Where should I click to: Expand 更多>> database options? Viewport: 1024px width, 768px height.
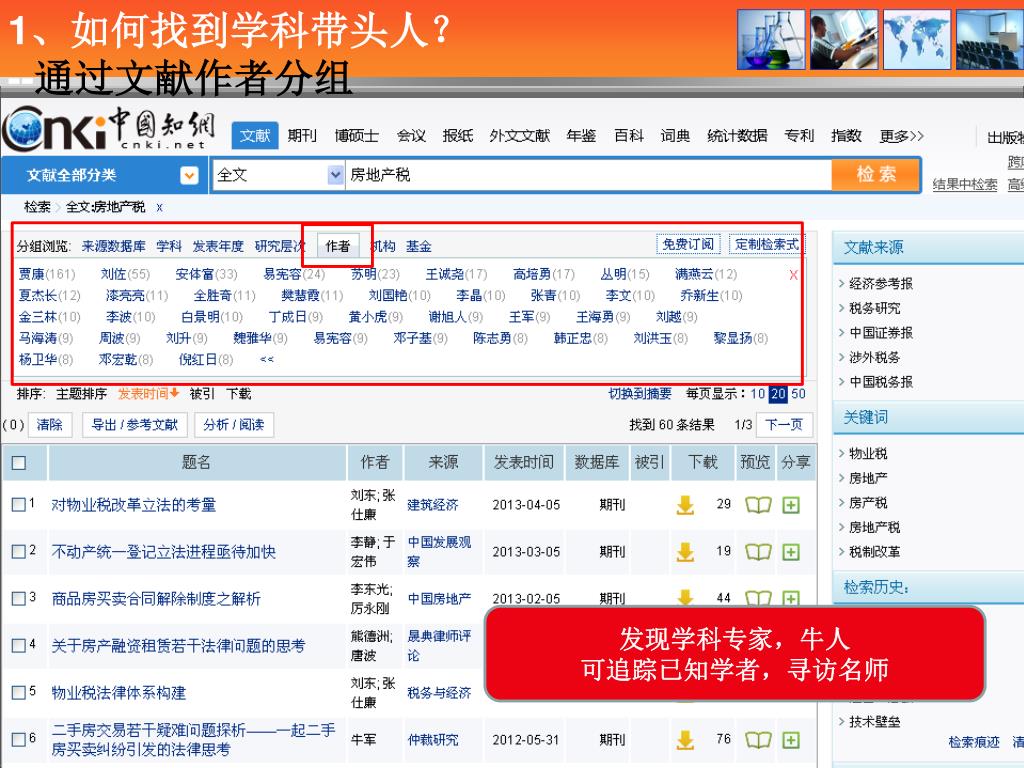pos(901,136)
